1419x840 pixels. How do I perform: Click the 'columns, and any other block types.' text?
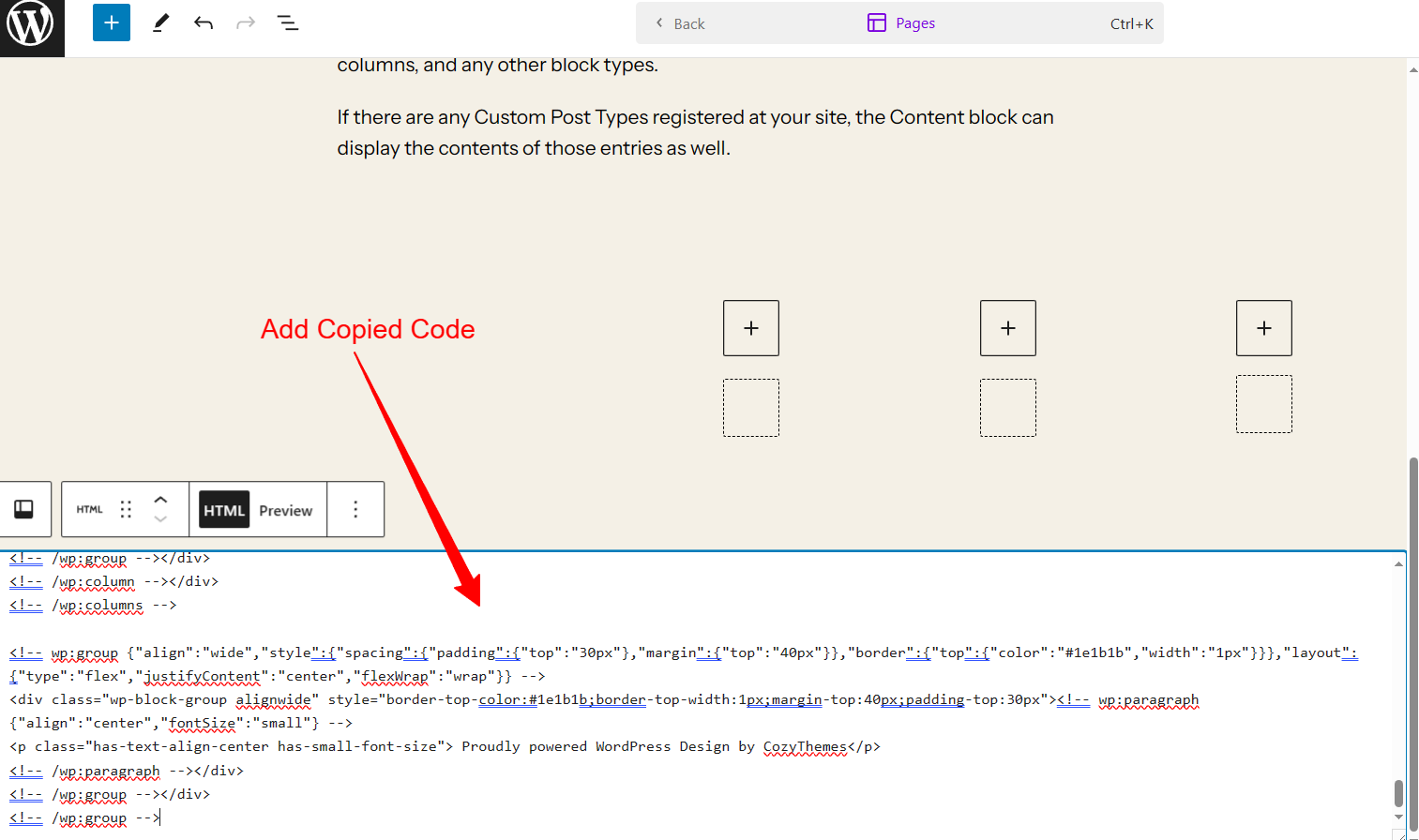(497, 65)
